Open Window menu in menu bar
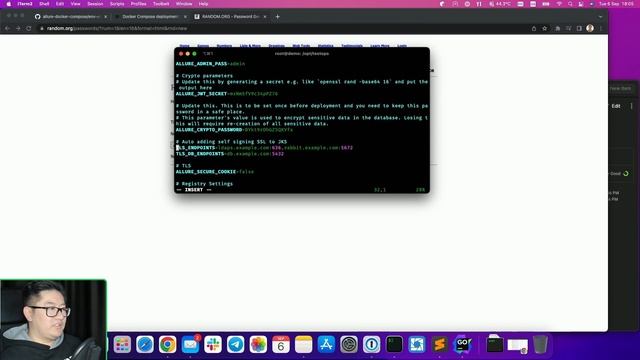640x360 pixels. pos(184,4)
